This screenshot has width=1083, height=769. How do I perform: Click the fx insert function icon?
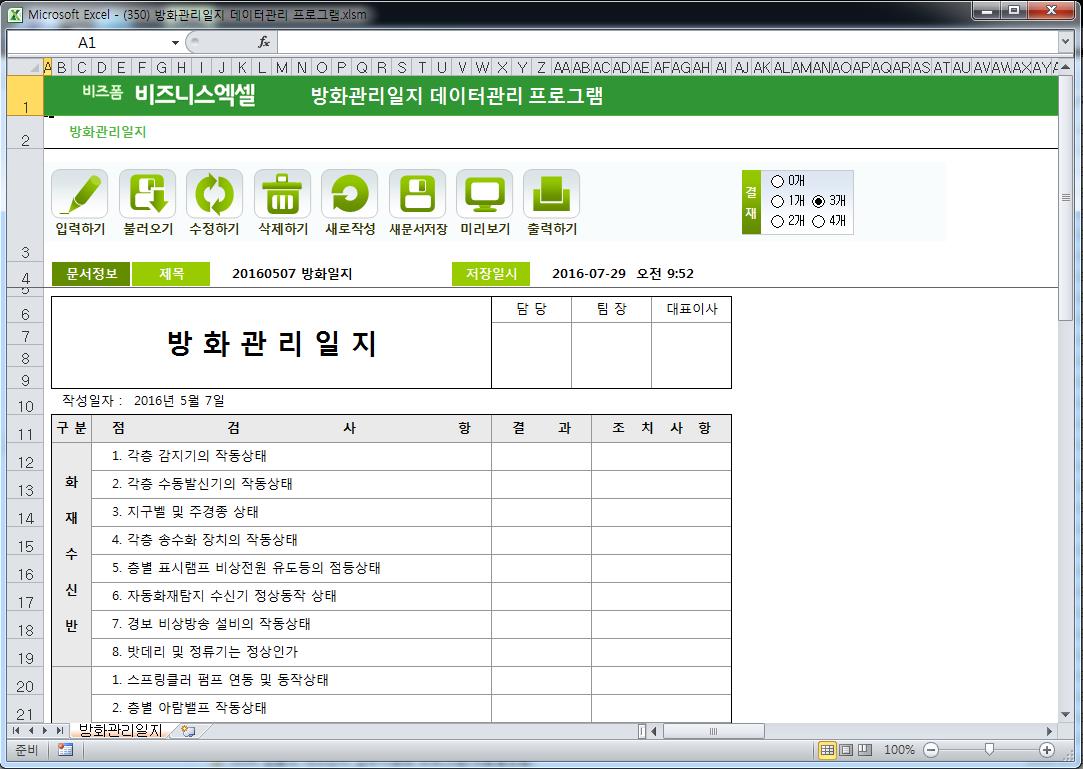tap(264, 42)
